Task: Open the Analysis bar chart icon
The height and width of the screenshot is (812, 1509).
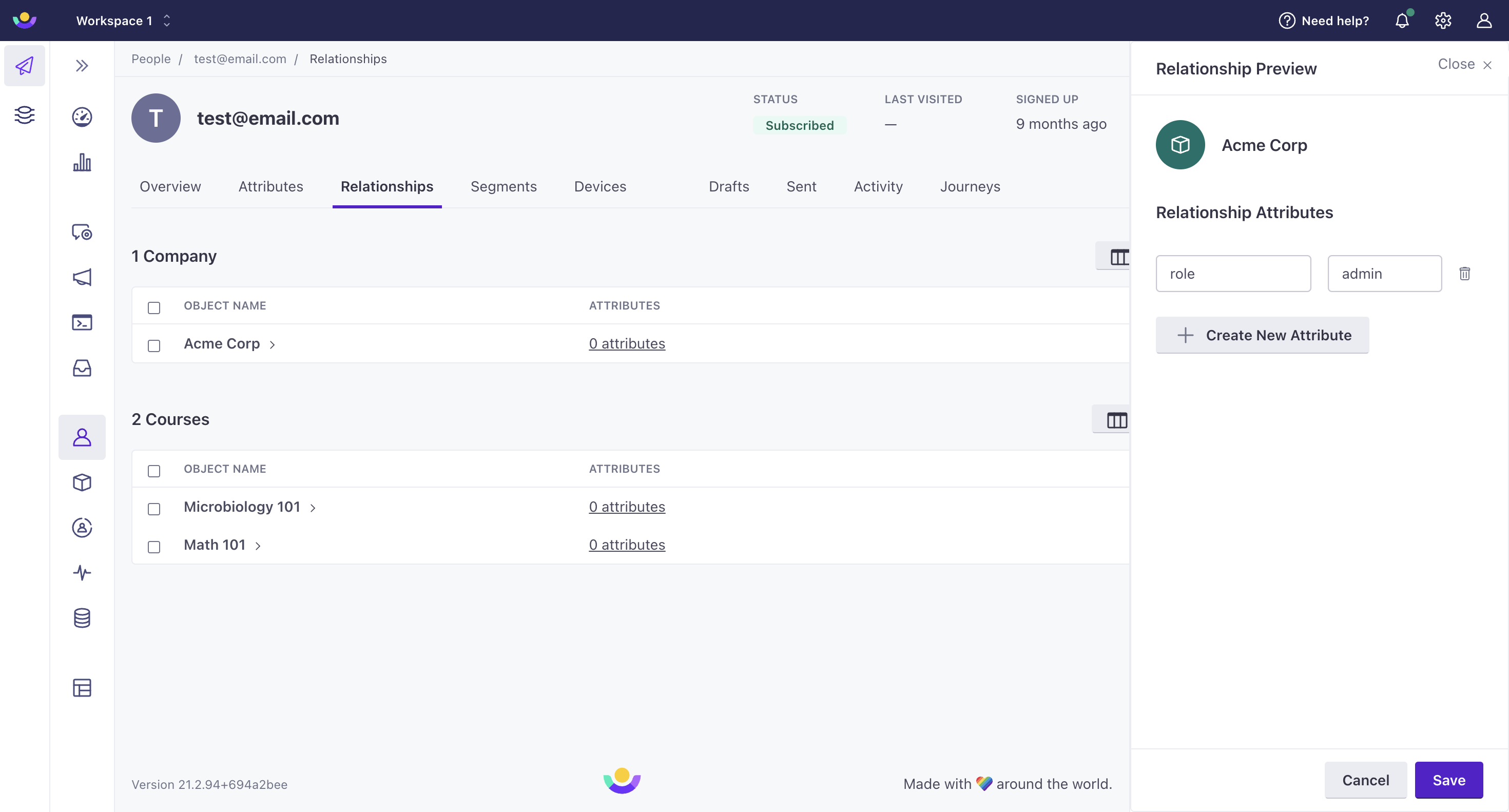Action: tap(82, 162)
